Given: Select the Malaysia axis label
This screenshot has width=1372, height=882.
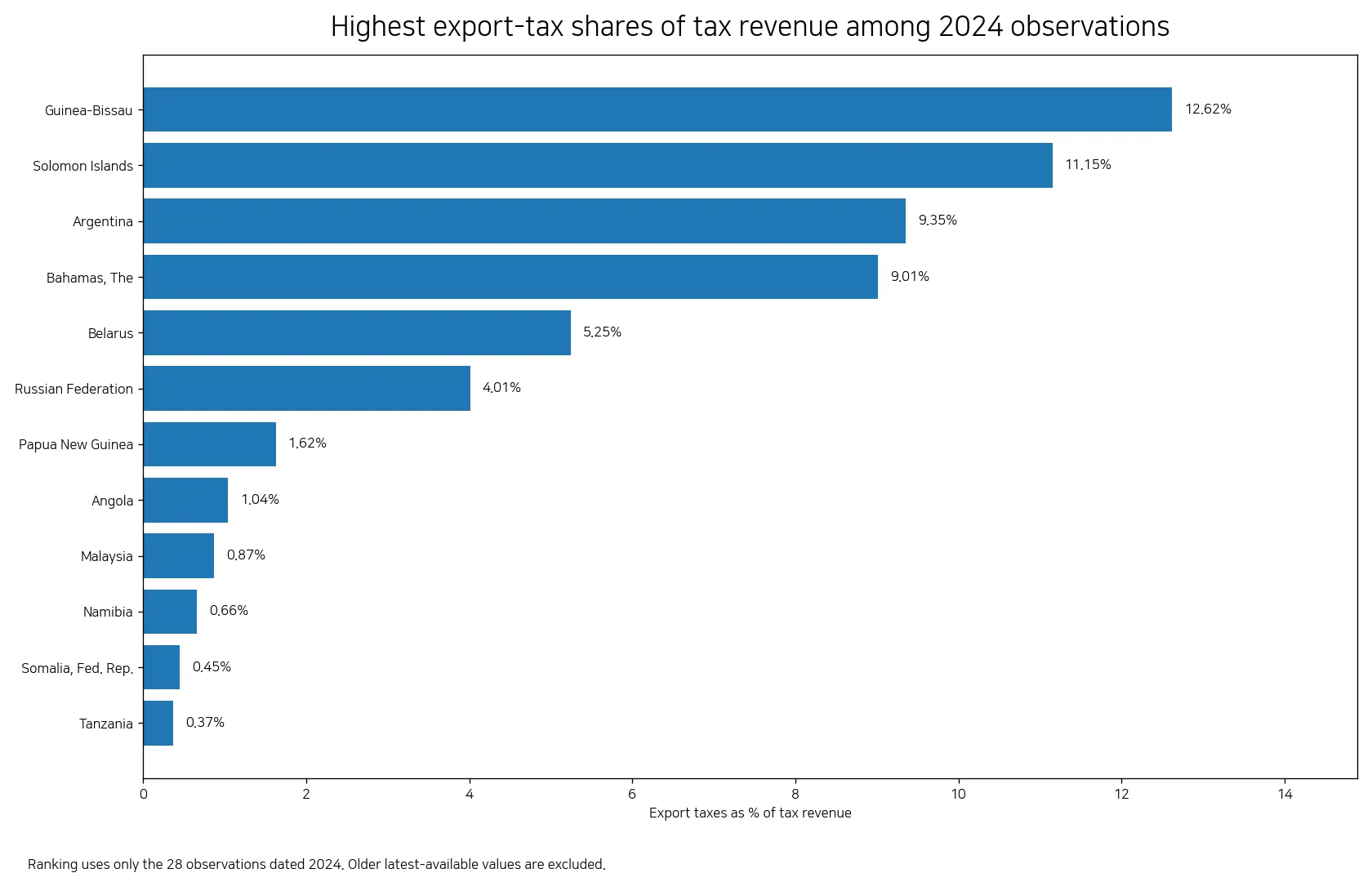Looking at the screenshot, I should [x=107, y=556].
